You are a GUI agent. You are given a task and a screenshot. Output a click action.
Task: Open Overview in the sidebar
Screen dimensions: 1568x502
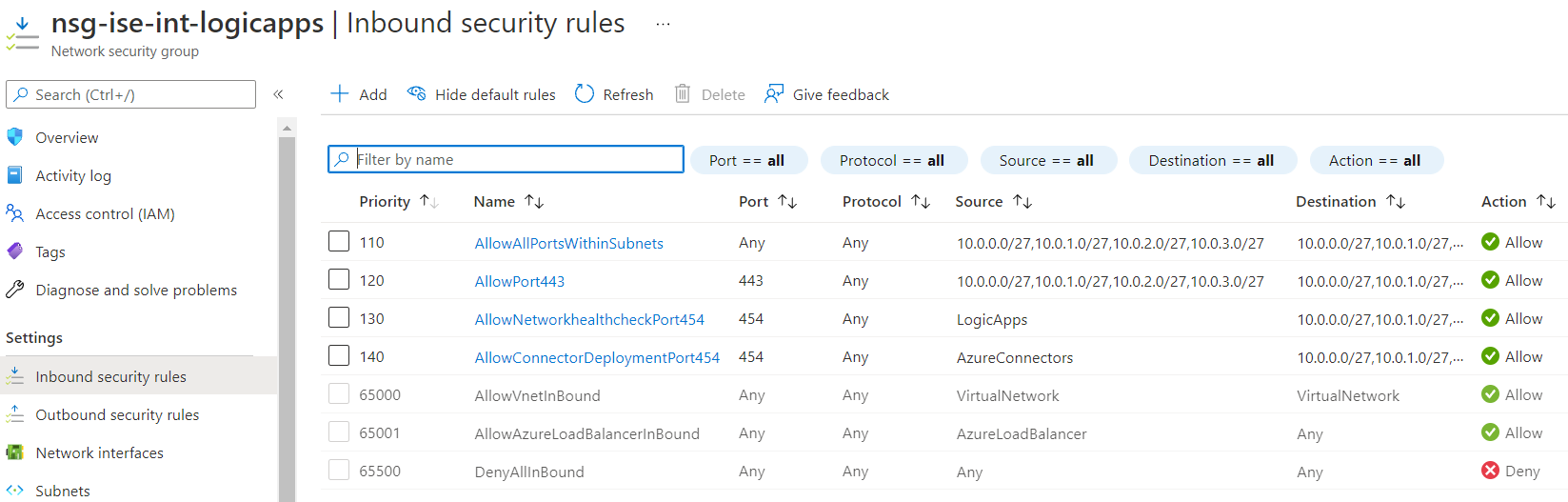point(67,137)
